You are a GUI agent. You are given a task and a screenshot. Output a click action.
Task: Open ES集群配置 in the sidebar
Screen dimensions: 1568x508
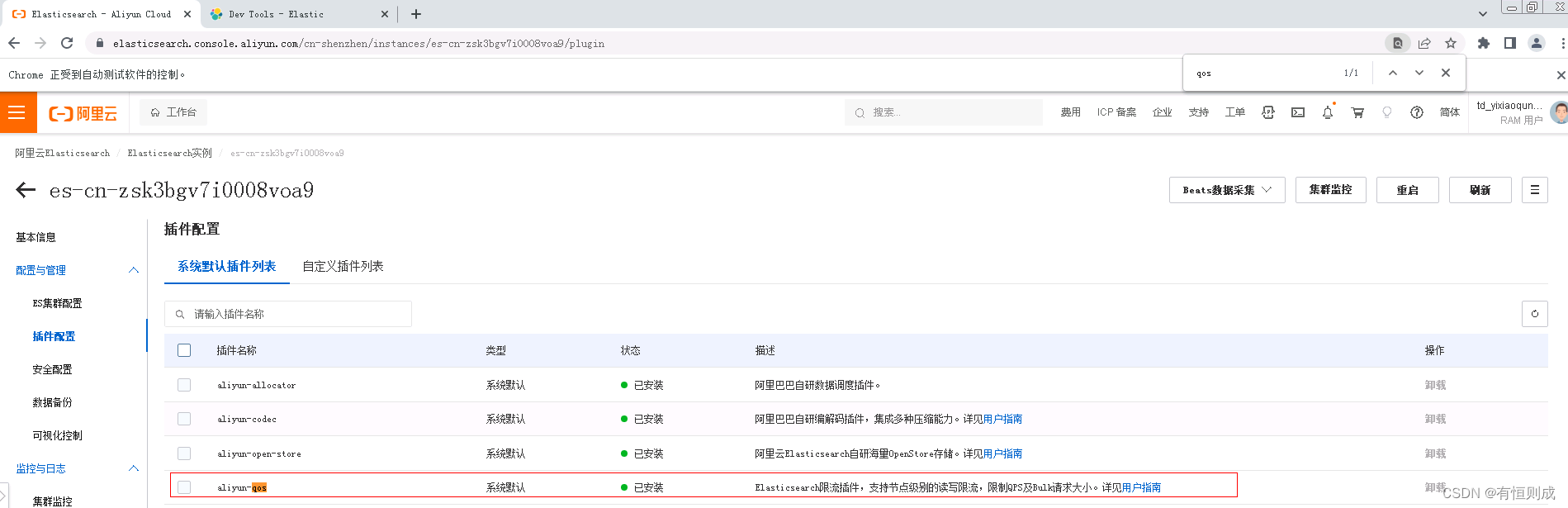pyautogui.click(x=57, y=303)
